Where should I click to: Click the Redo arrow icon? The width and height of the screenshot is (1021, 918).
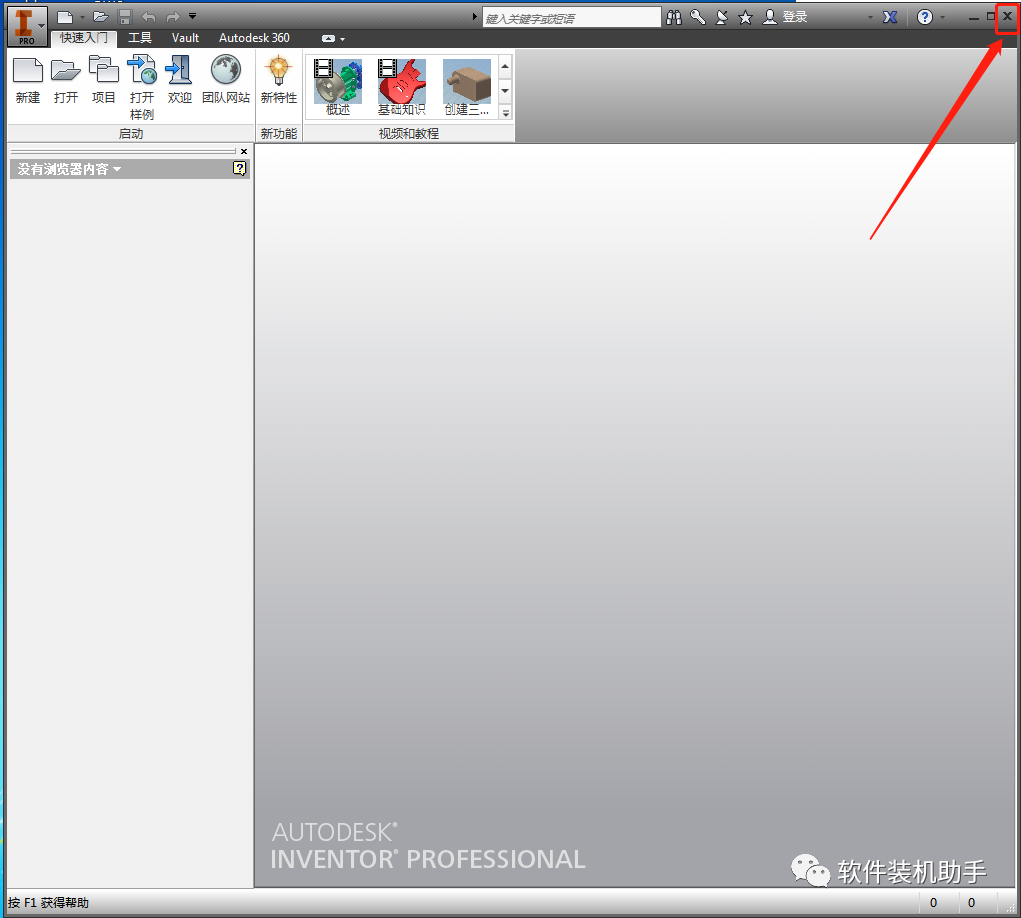(173, 17)
